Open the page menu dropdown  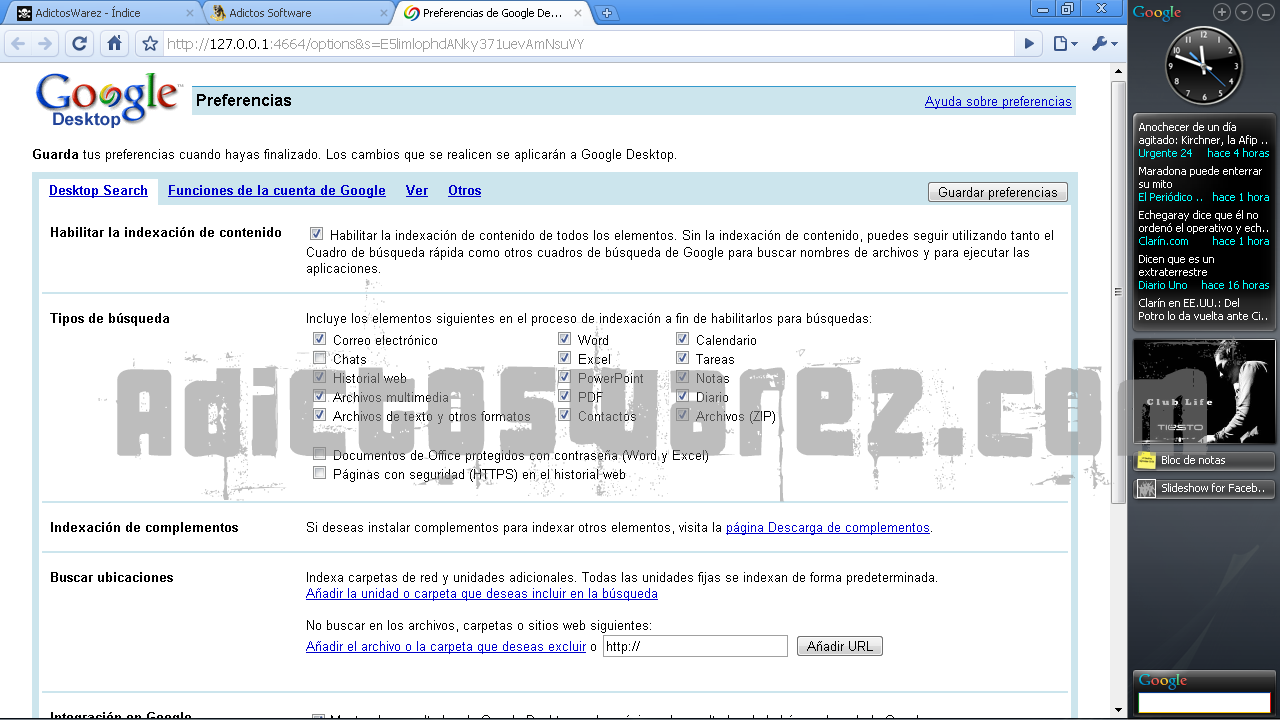[1065, 44]
